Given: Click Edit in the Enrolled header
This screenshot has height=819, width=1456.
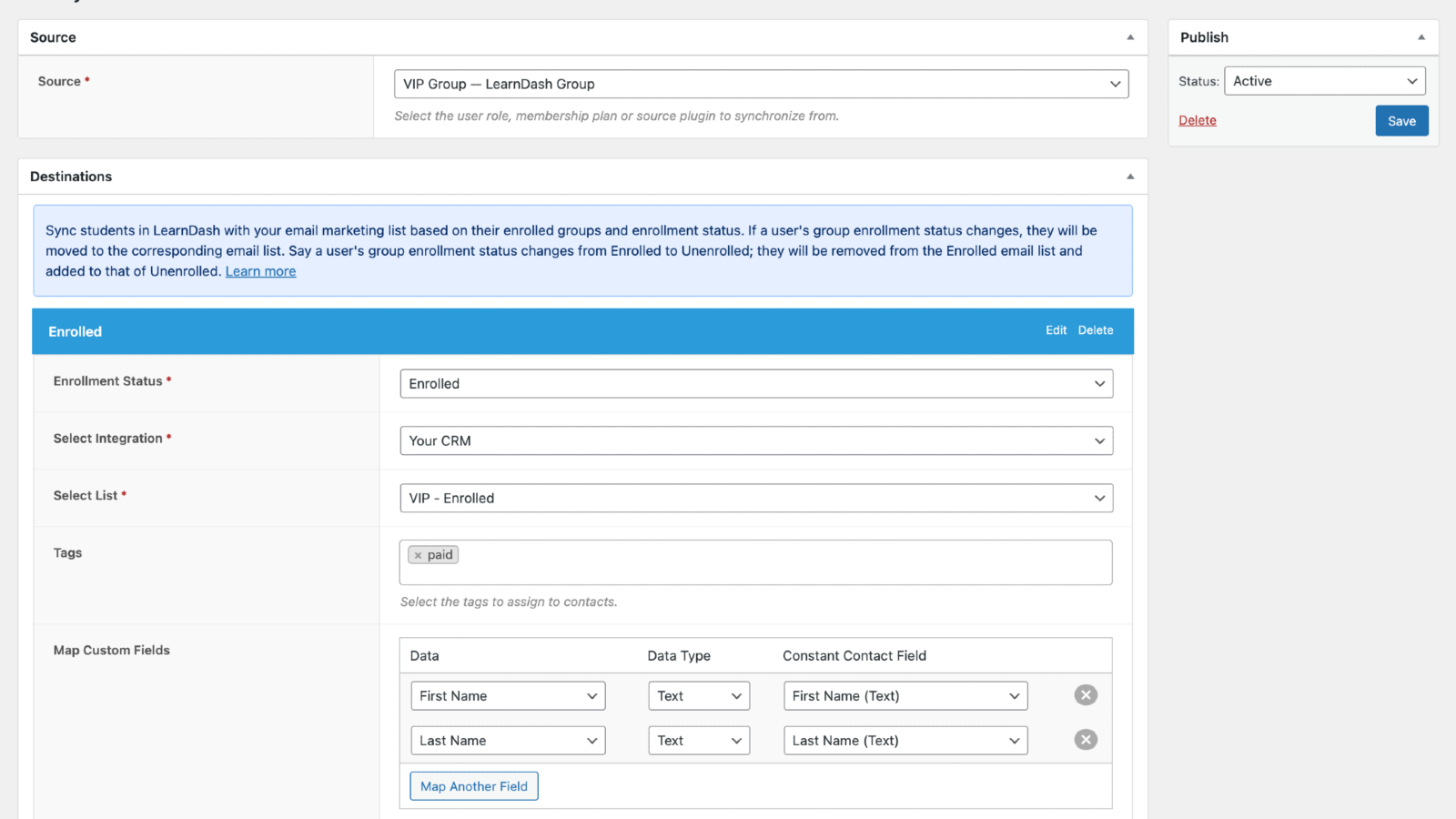Looking at the screenshot, I should pyautogui.click(x=1056, y=330).
